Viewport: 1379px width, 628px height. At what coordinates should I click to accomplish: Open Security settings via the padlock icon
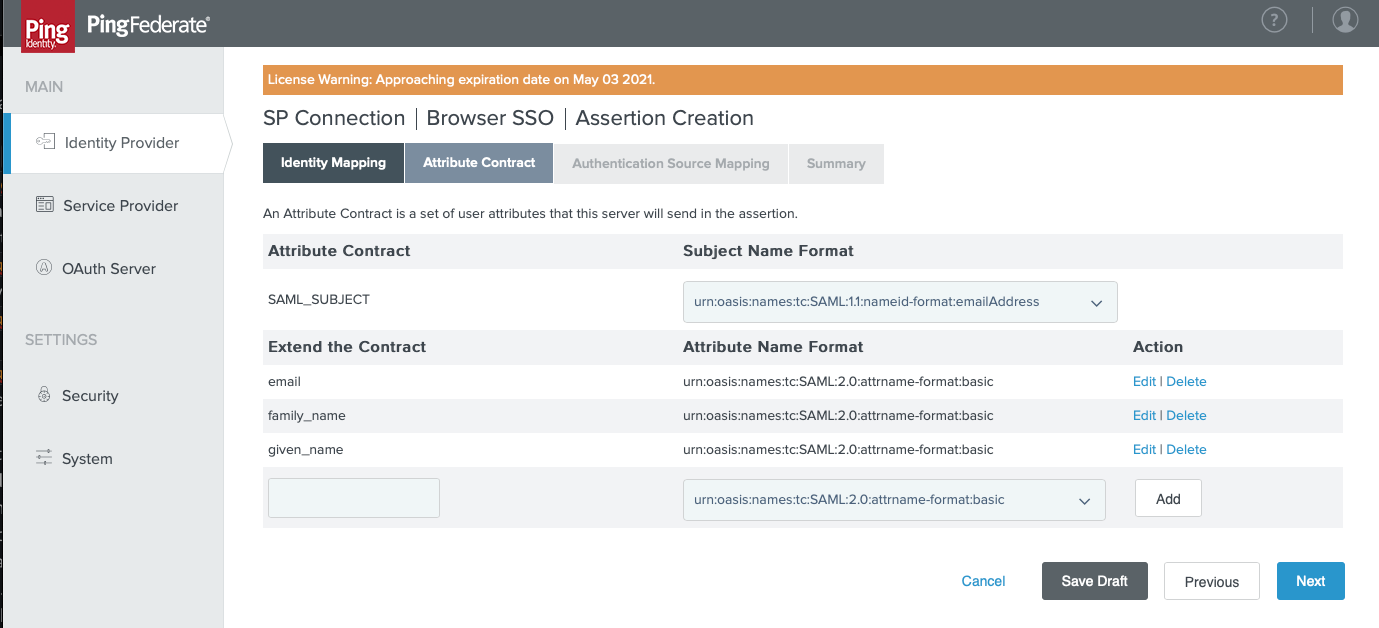[x=44, y=394]
